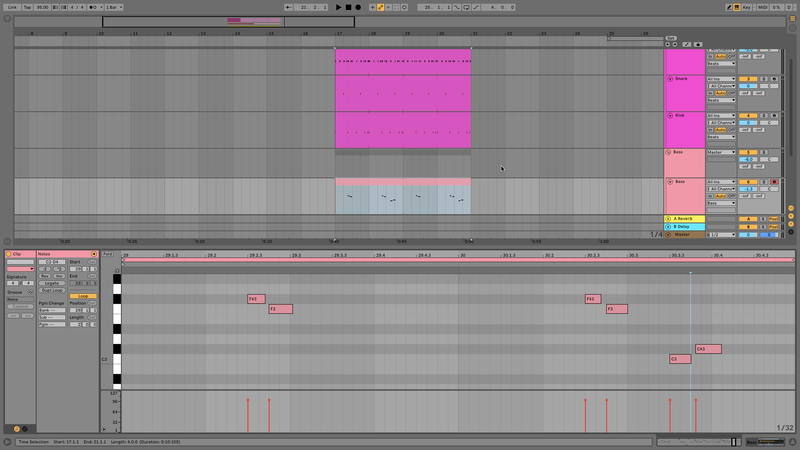The width and height of the screenshot is (800, 450).
Task: Click the Session Record circle button
Action: (x=404, y=7)
